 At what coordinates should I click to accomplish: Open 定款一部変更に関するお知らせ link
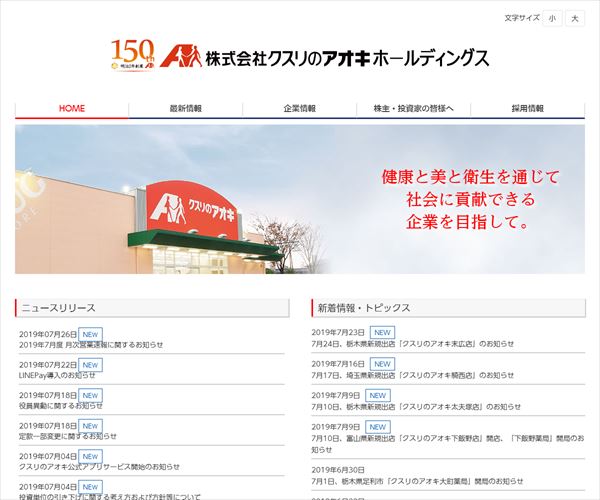coord(68,436)
